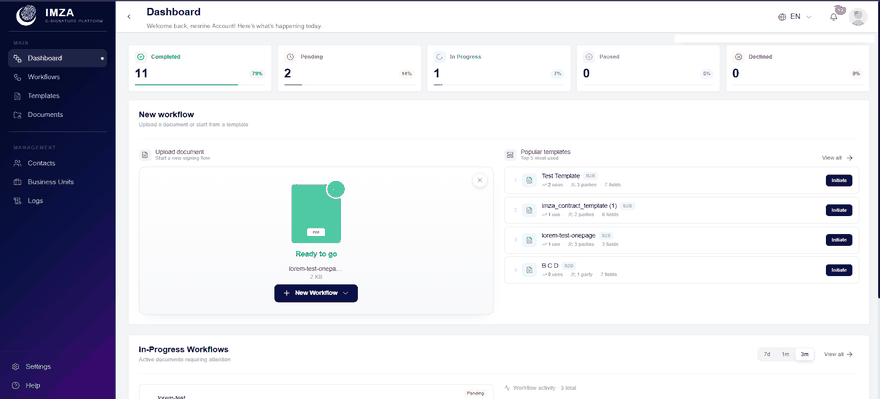Select the 7d time range
The width and height of the screenshot is (880, 399).
pos(767,354)
